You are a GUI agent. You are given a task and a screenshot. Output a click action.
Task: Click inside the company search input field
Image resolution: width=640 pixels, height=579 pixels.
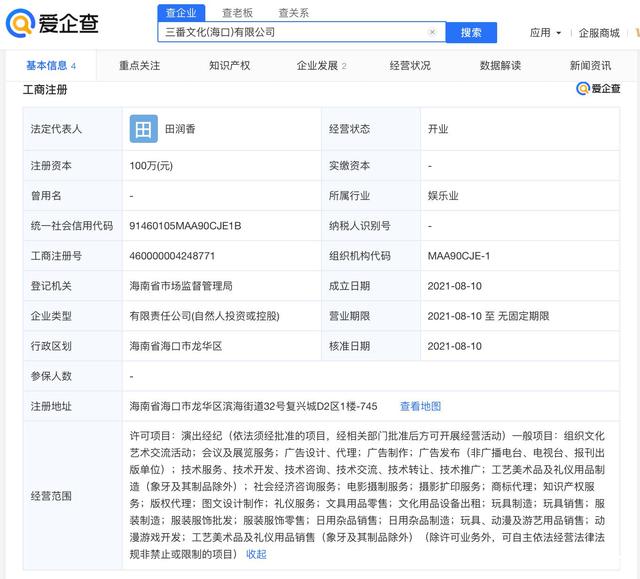pyautogui.click(x=290, y=32)
